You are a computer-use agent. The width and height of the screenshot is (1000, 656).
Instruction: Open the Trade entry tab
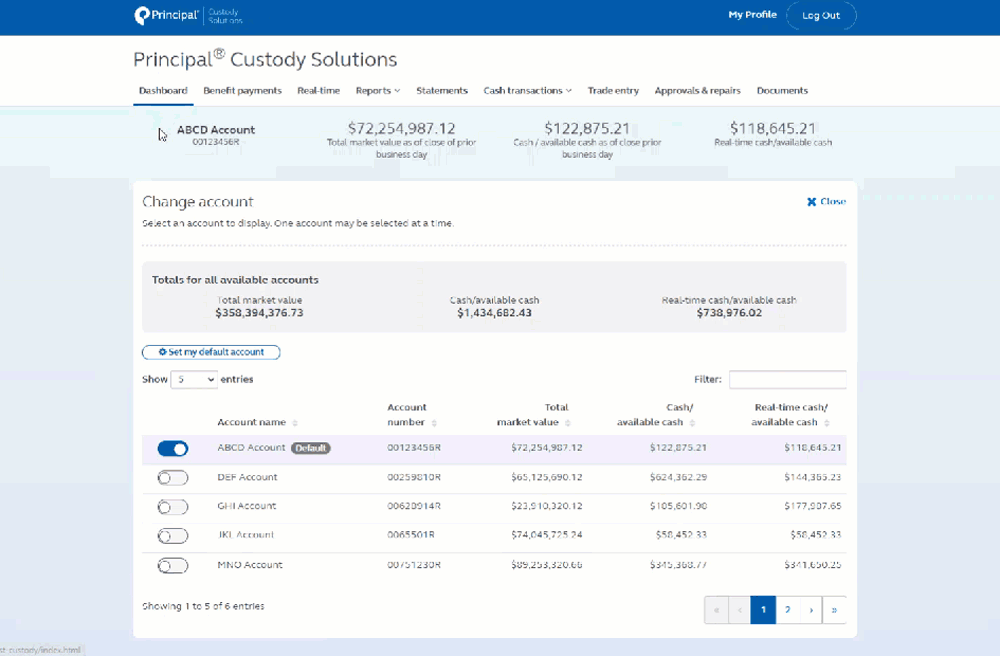pos(613,90)
